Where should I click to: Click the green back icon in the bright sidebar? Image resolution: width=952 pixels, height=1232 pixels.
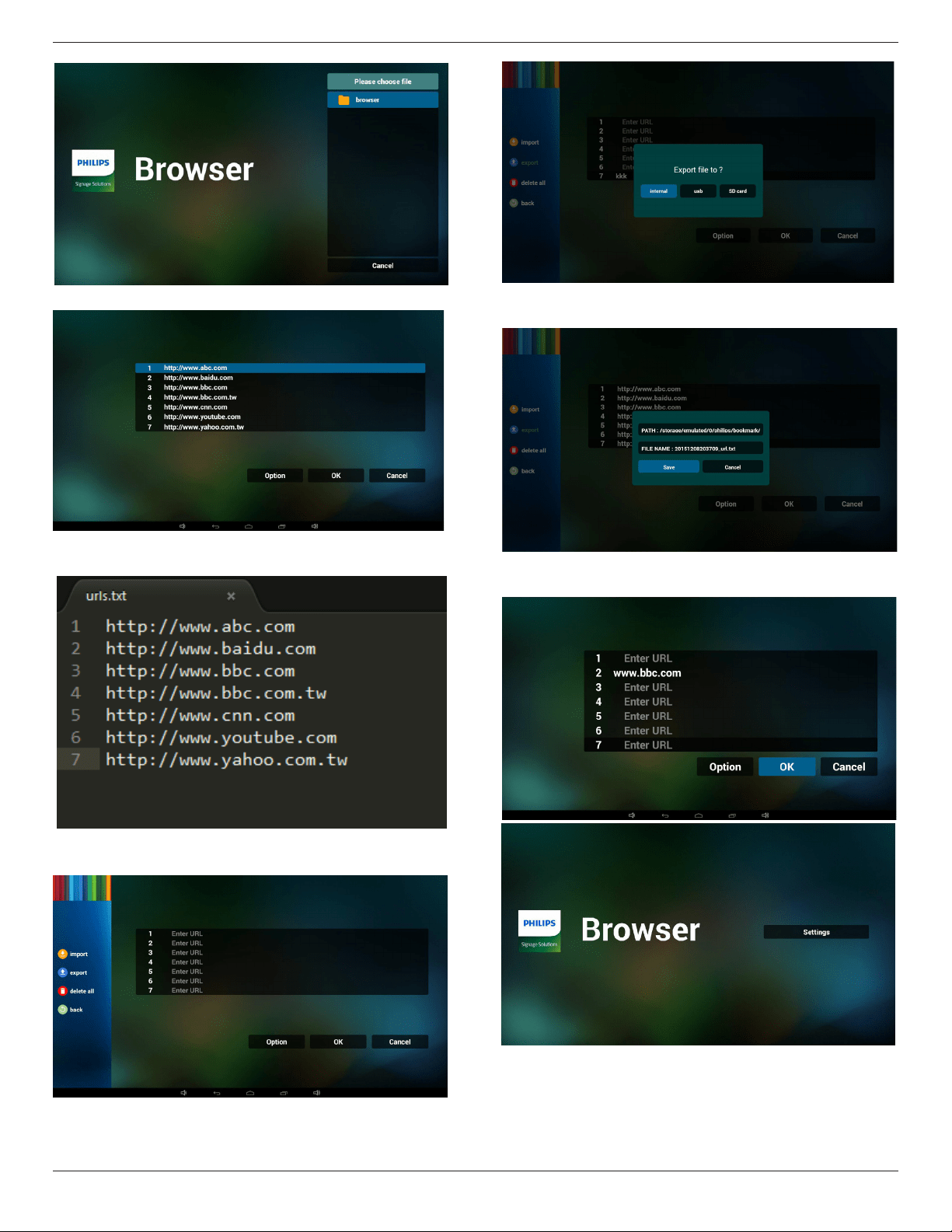63,1010
